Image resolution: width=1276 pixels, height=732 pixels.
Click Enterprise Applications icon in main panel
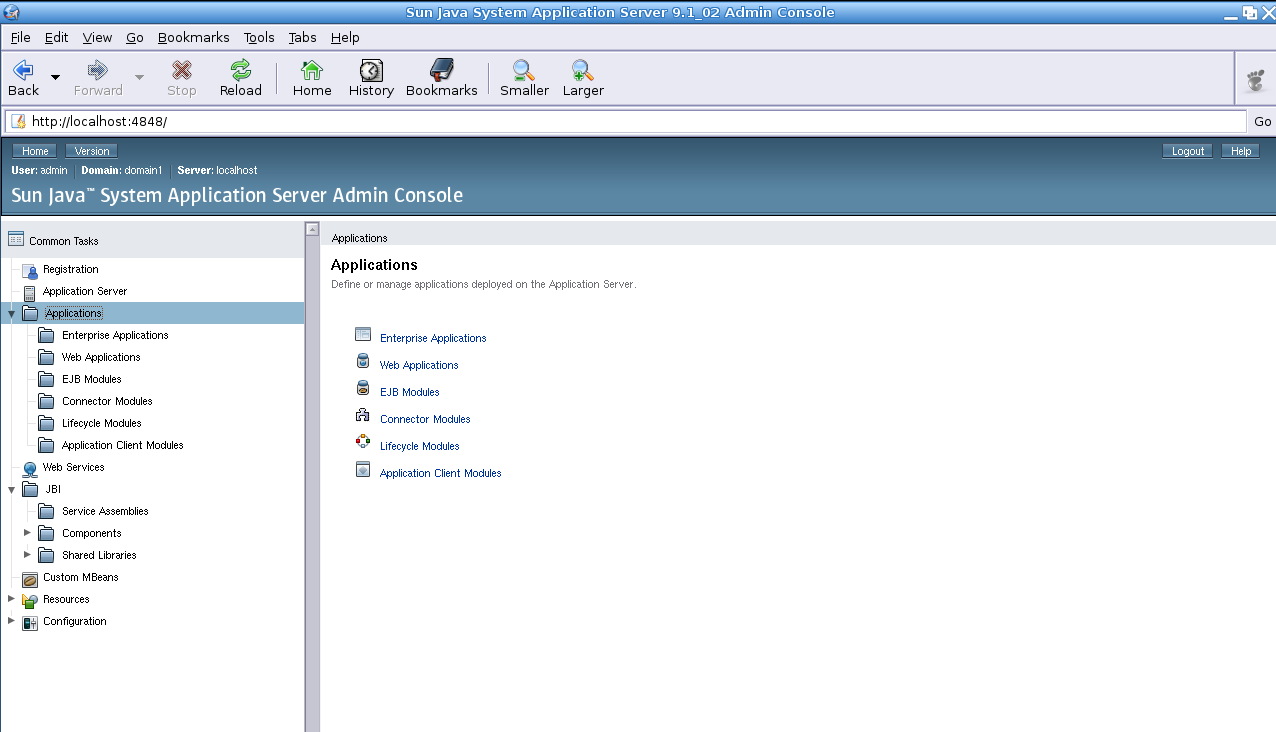[x=363, y=334]
